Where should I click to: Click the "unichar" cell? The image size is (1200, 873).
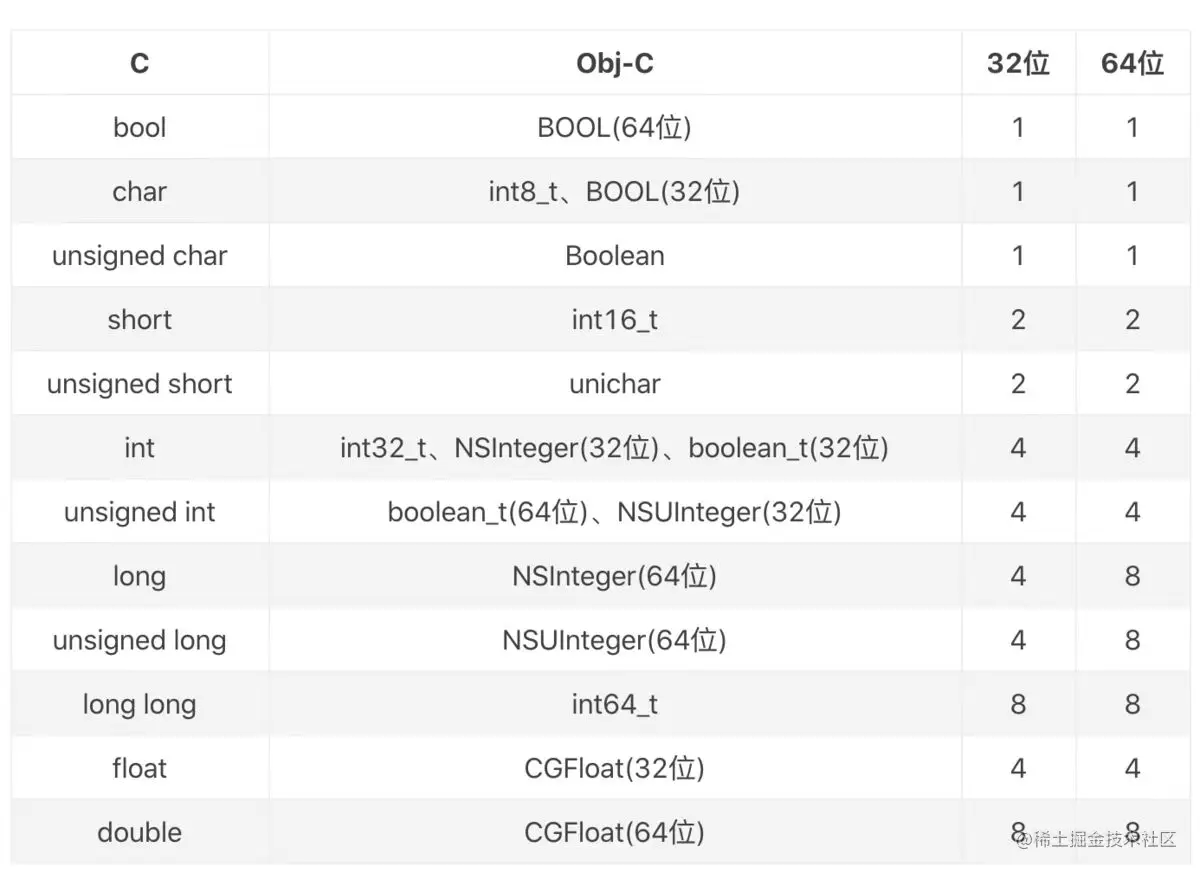coord(614,384)
